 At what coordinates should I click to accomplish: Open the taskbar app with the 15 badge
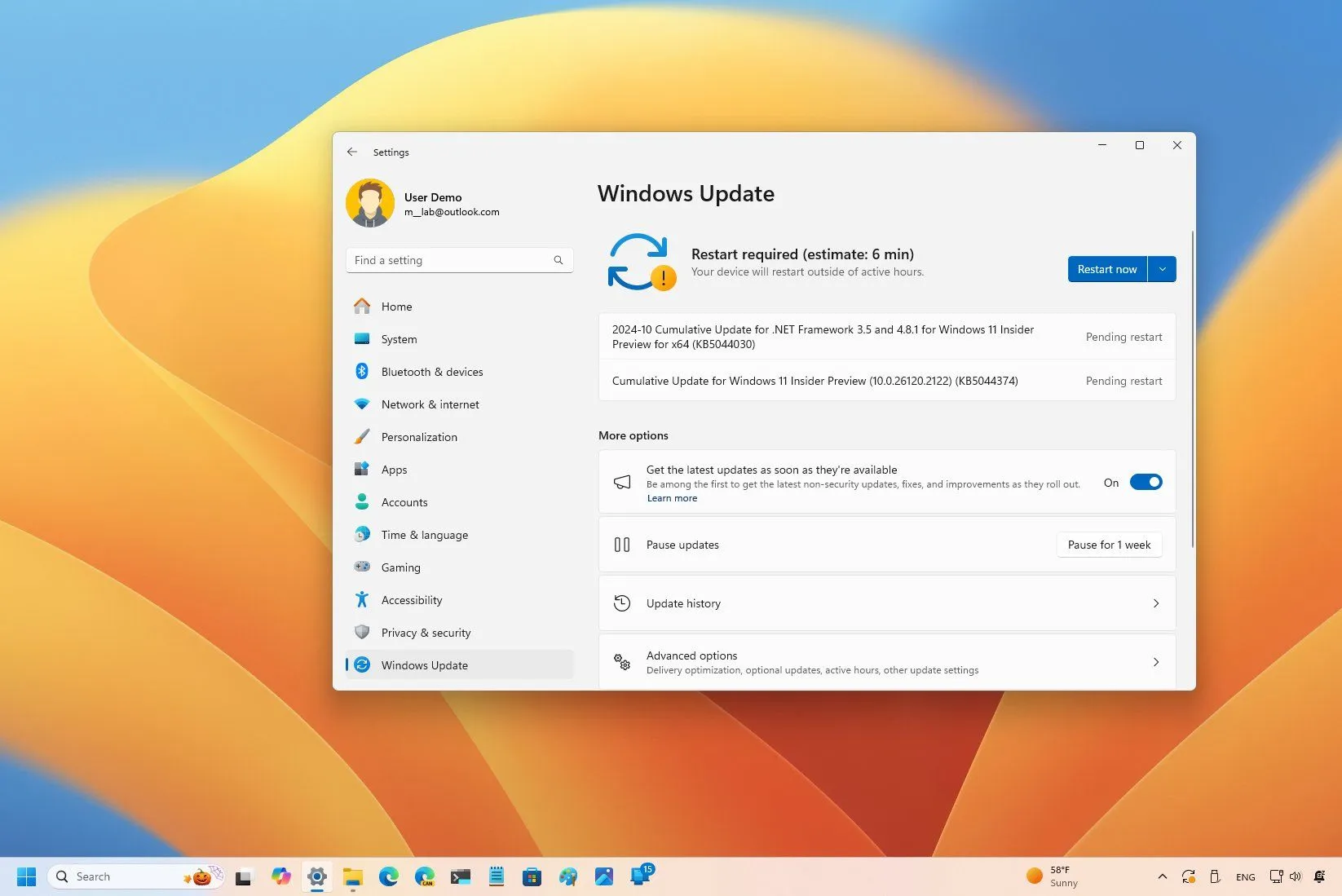[x=642, y=875]
